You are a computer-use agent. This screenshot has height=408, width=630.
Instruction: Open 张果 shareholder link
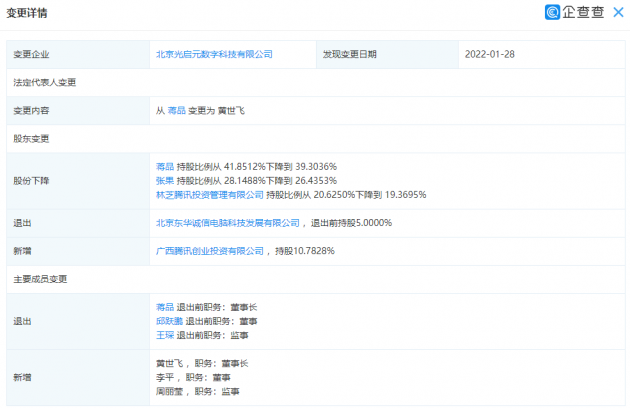point(165,180)
